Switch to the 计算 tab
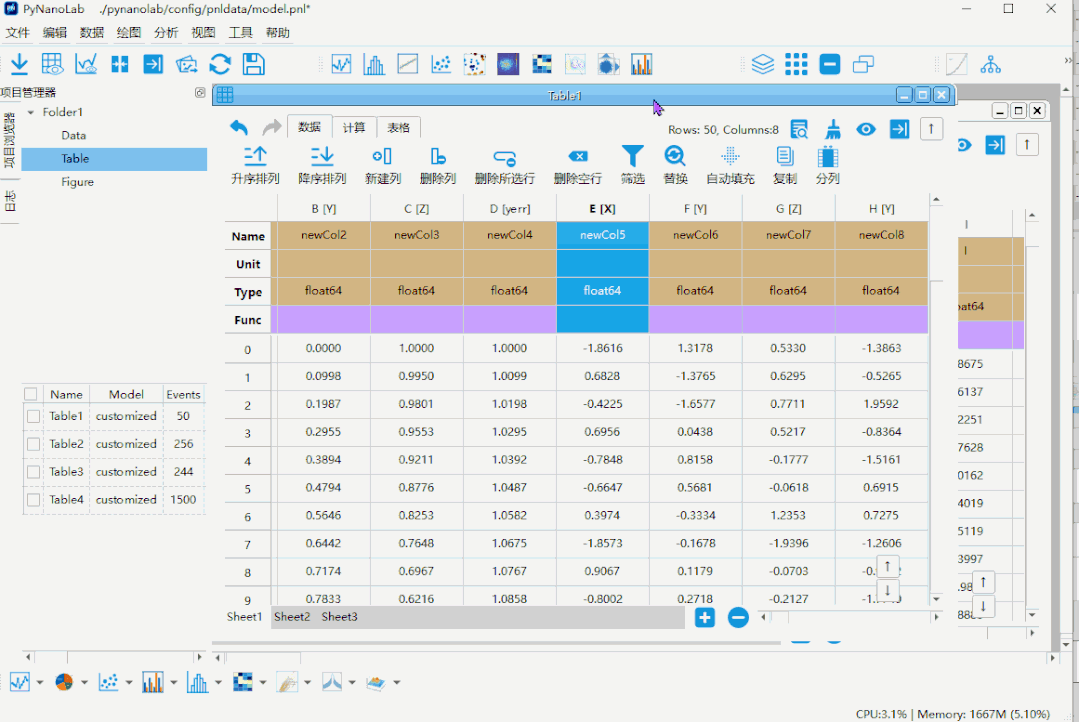The image size is (1079, 722). (x=354, y=127)
